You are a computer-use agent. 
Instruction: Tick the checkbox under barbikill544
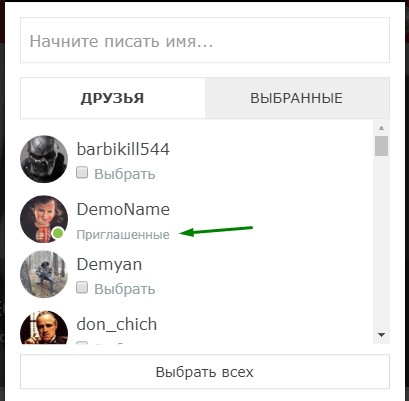click(x=82, y=173)
